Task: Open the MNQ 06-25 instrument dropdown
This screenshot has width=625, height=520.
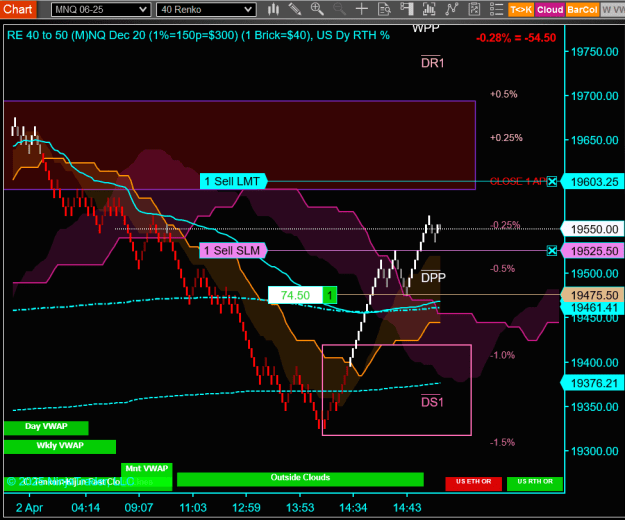Action: click(101, 10)
